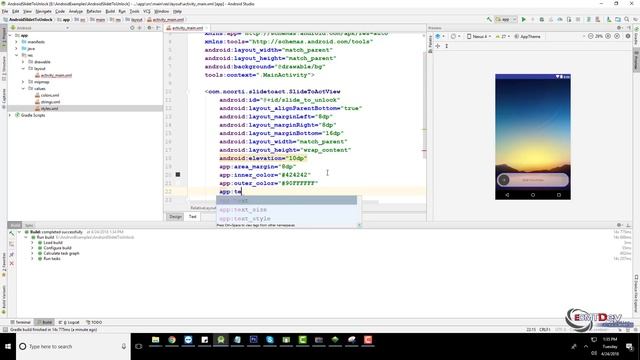Click the Make Project hammer icon
The height and width of the screenshot is (360, 640).
[x=489, y=19]
